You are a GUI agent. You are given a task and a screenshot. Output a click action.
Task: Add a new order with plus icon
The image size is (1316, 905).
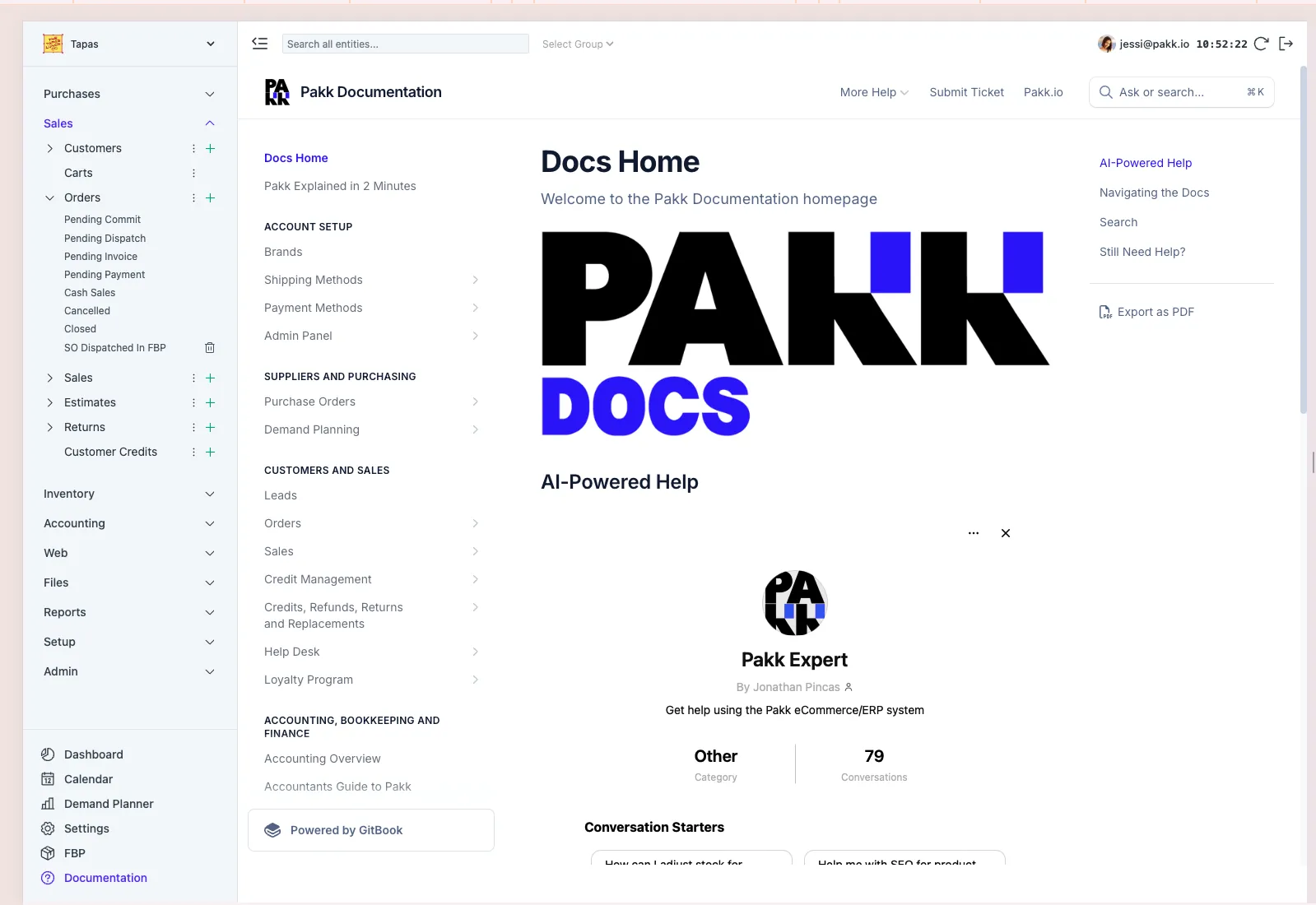coord(210,197)
